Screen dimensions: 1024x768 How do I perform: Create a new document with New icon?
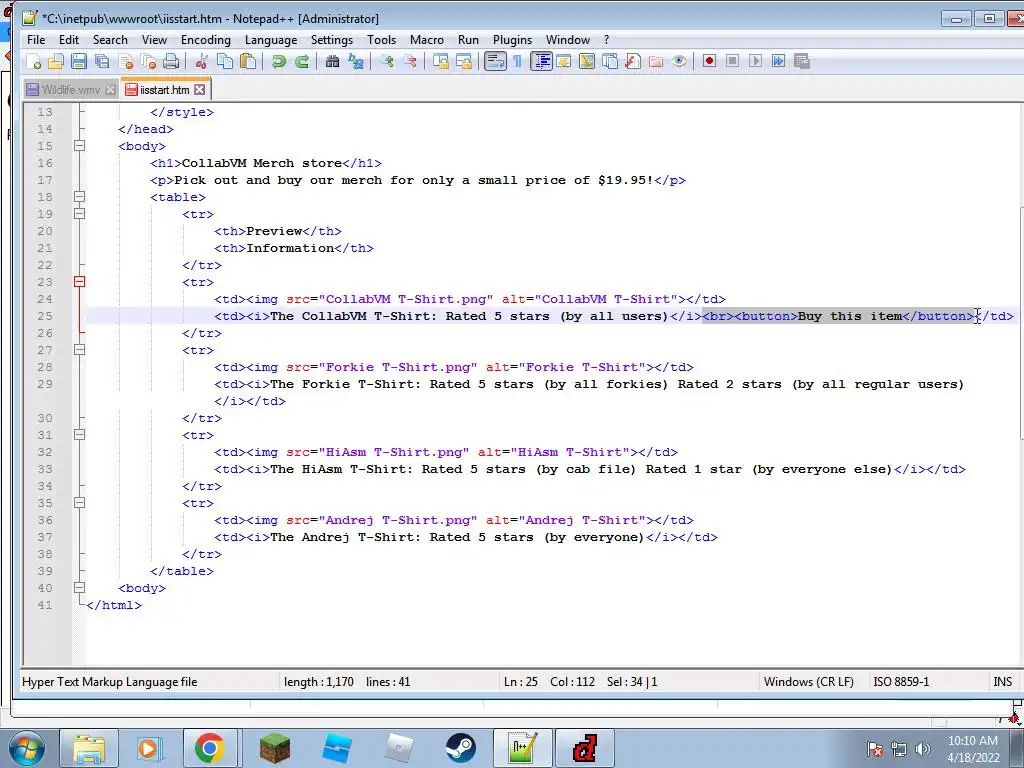point(33,61)
